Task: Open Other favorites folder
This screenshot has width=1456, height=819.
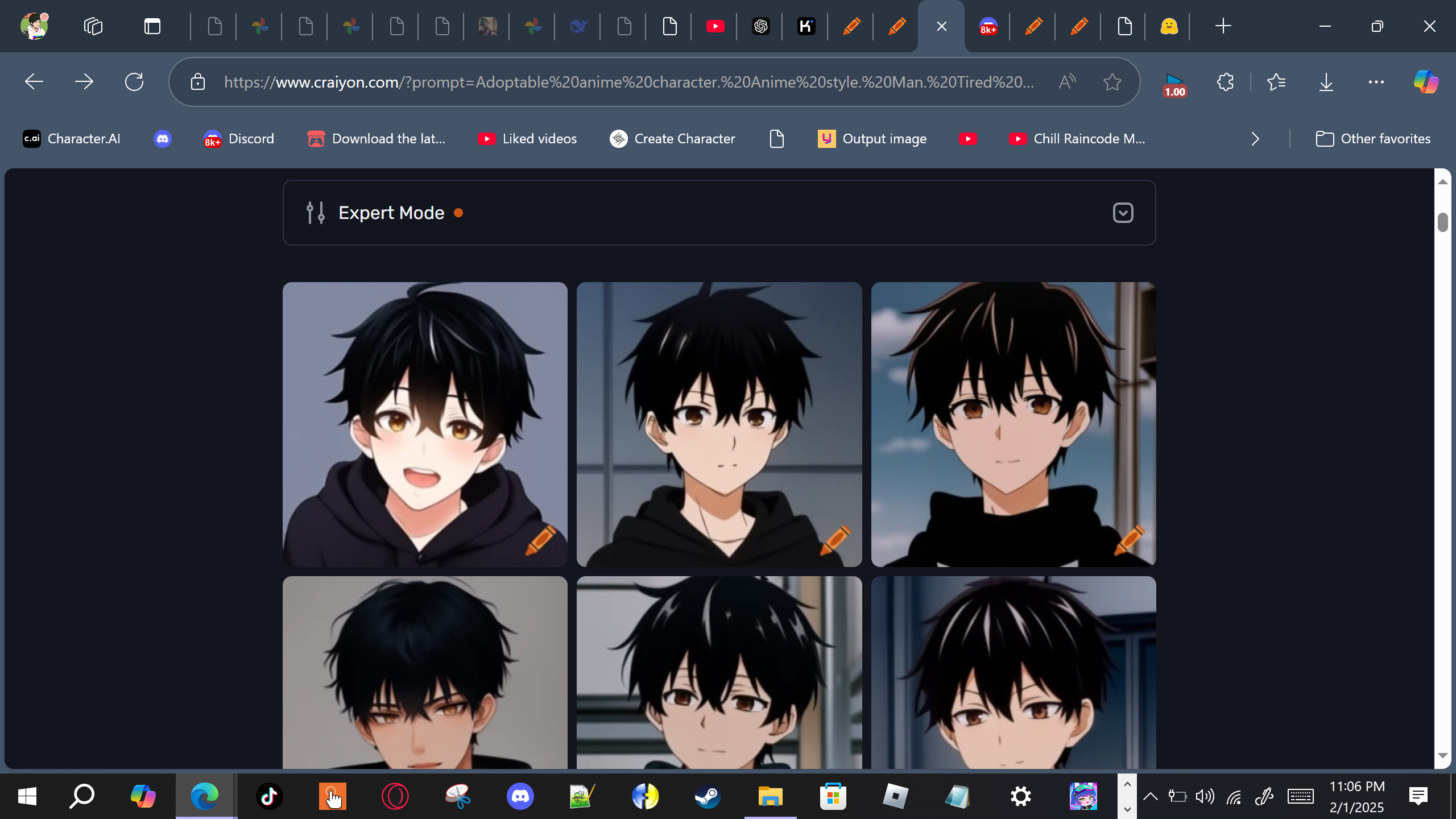Action: [x=1373, y=139]
